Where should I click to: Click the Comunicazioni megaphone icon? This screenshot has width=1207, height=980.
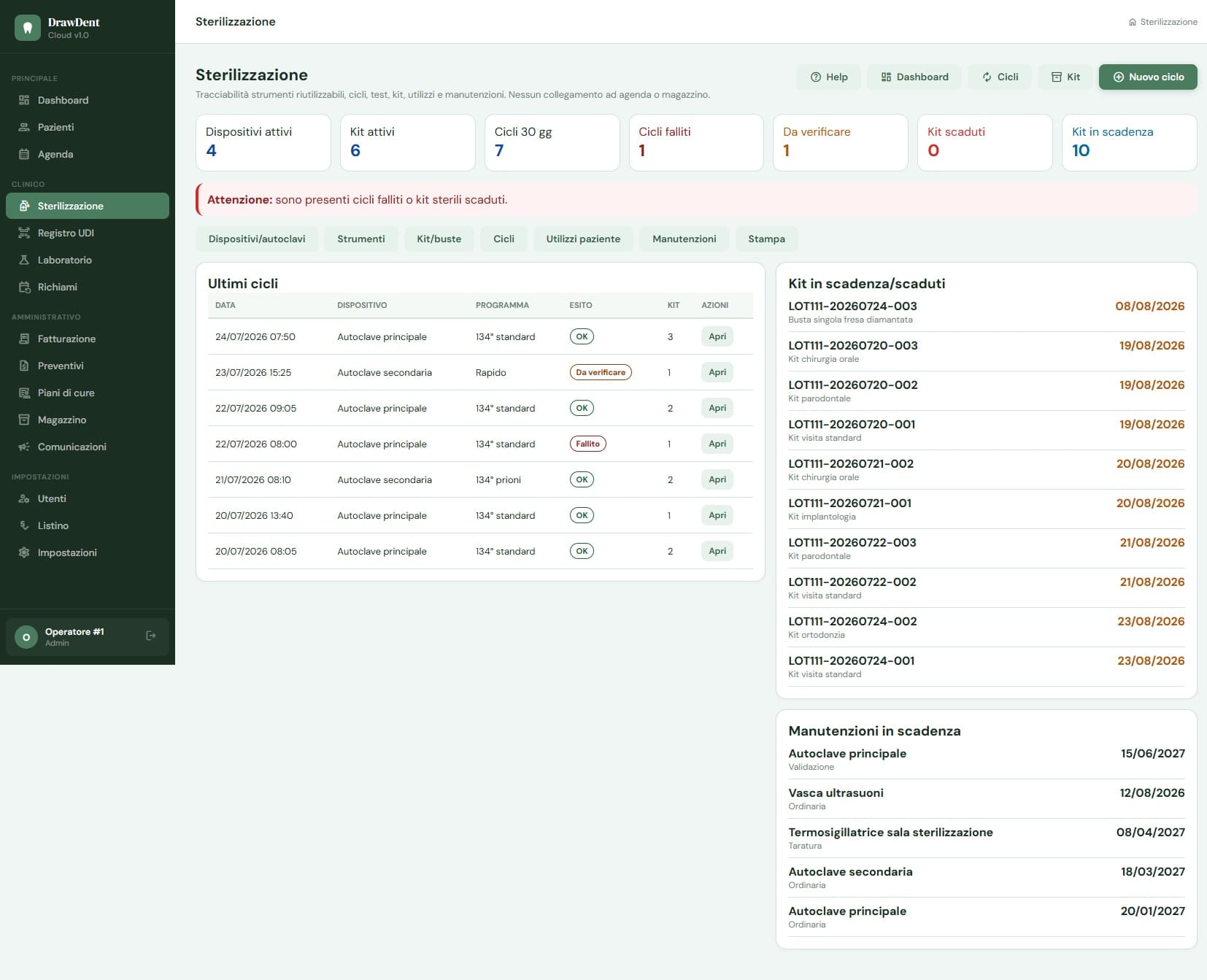coord(24,447)
